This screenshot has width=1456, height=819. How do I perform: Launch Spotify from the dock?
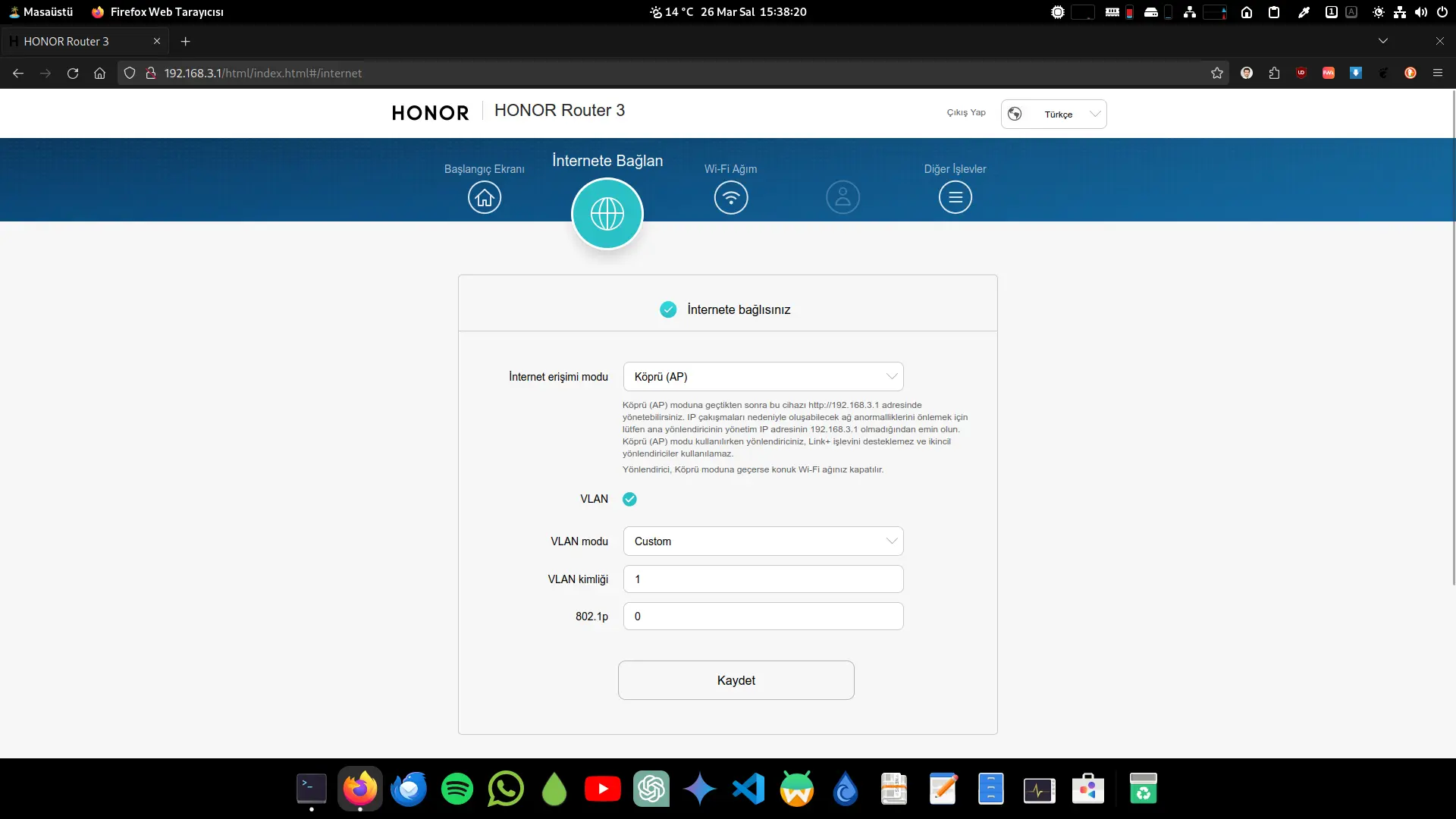click(x=457, y=789)
